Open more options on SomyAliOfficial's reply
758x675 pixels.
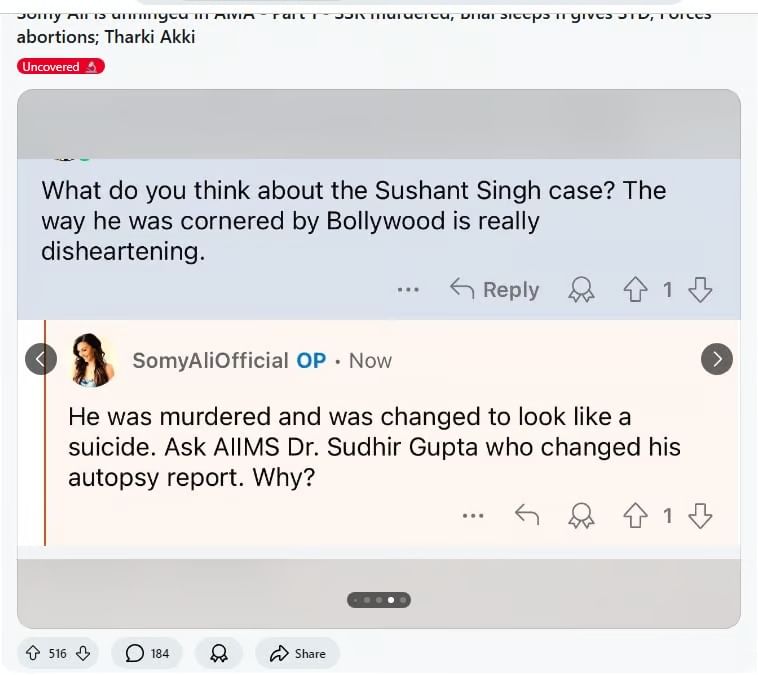tap(473, 516)
